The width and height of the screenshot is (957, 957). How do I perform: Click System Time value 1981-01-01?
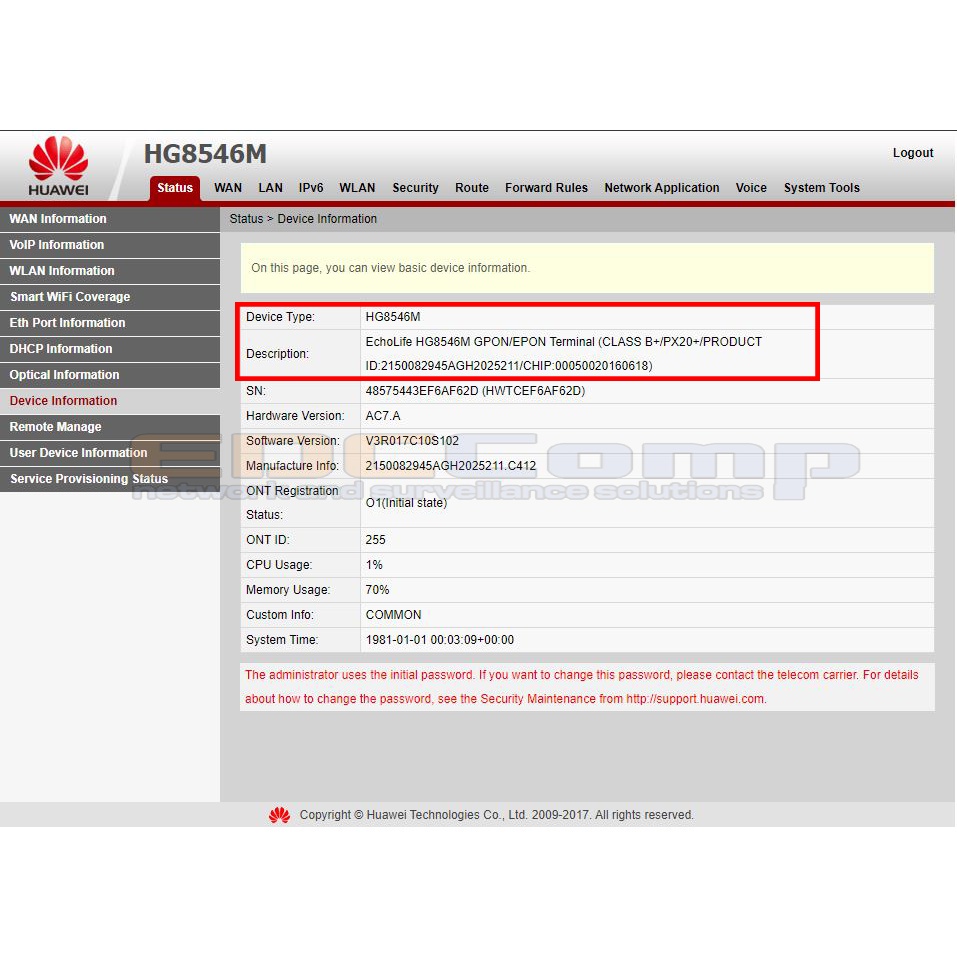[x=439, y=640]
